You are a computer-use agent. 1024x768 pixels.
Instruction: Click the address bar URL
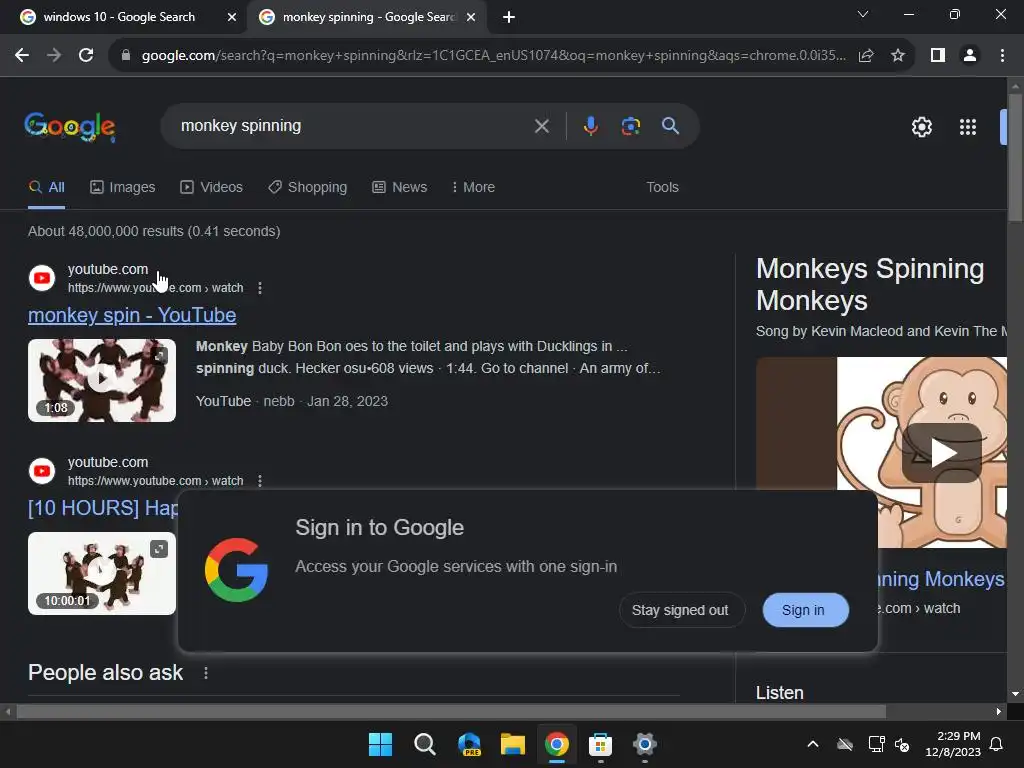[493, 56]
